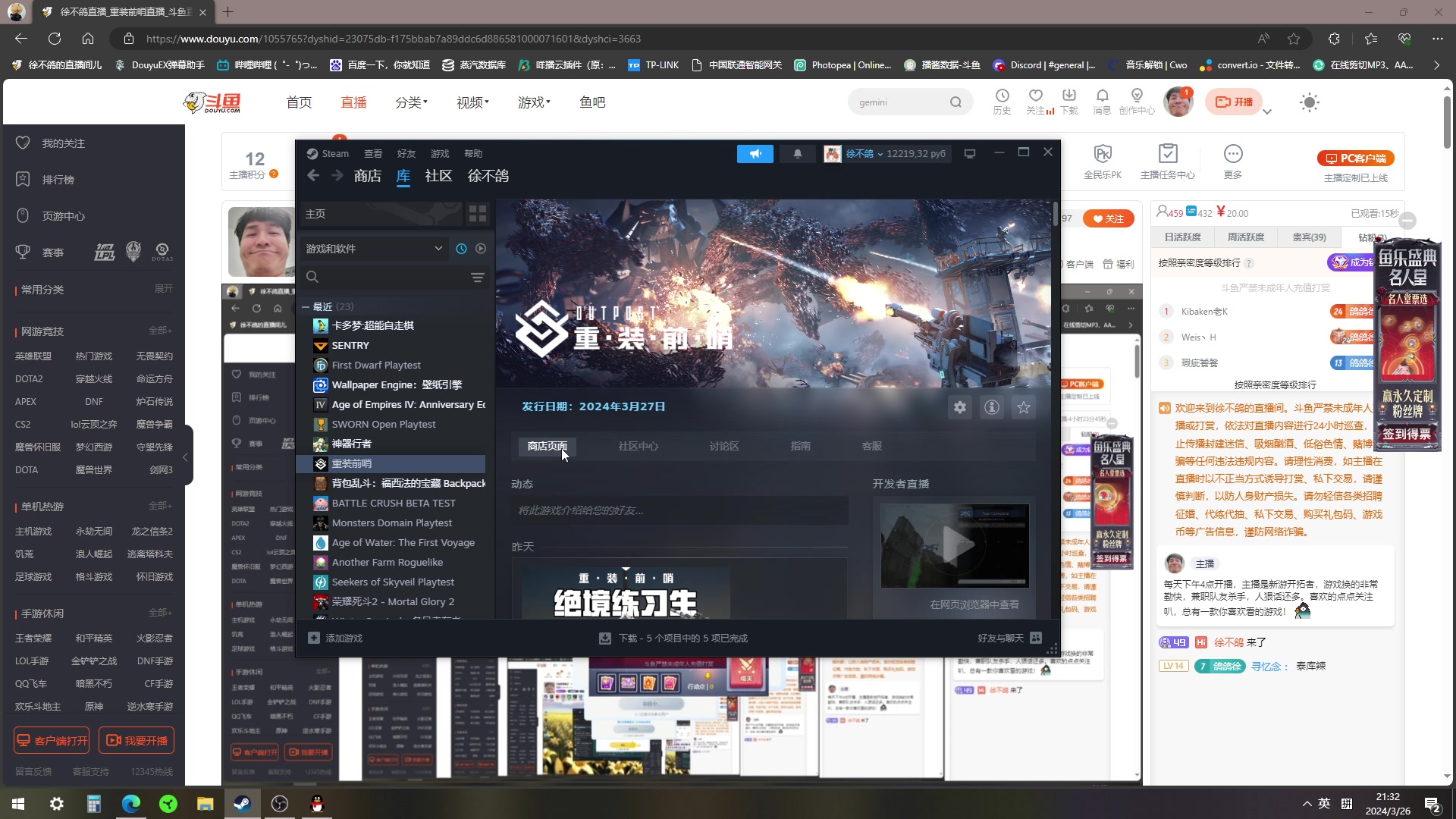The width and height of the screenshot is (1456, 819).
Task: Click Steam announcement megaphone button
Action: 755,154
